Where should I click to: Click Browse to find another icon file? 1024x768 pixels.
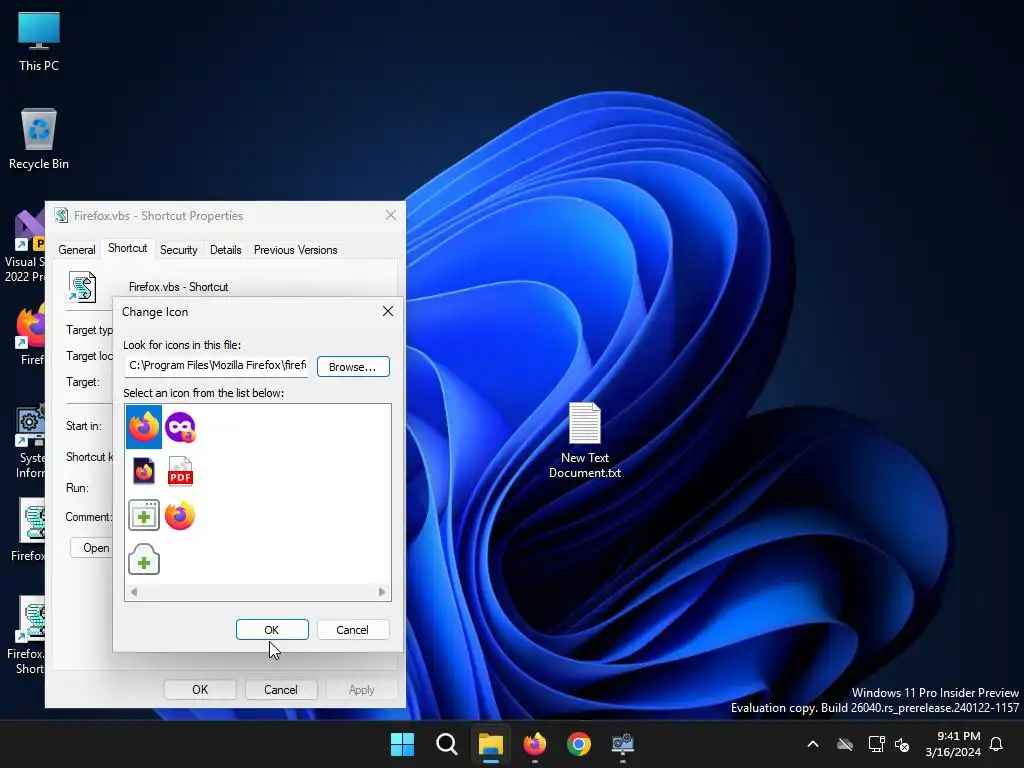(353, 366)
